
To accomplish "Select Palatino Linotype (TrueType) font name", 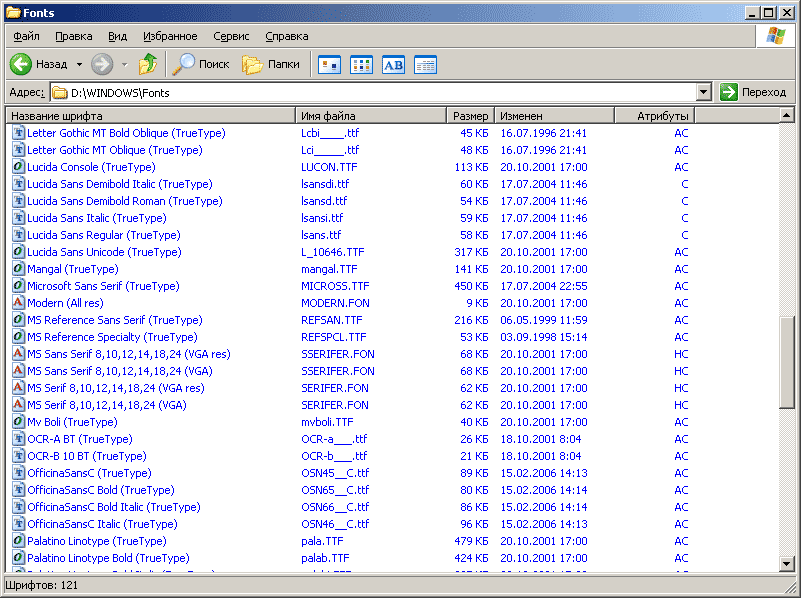I will tap(97, 541).
